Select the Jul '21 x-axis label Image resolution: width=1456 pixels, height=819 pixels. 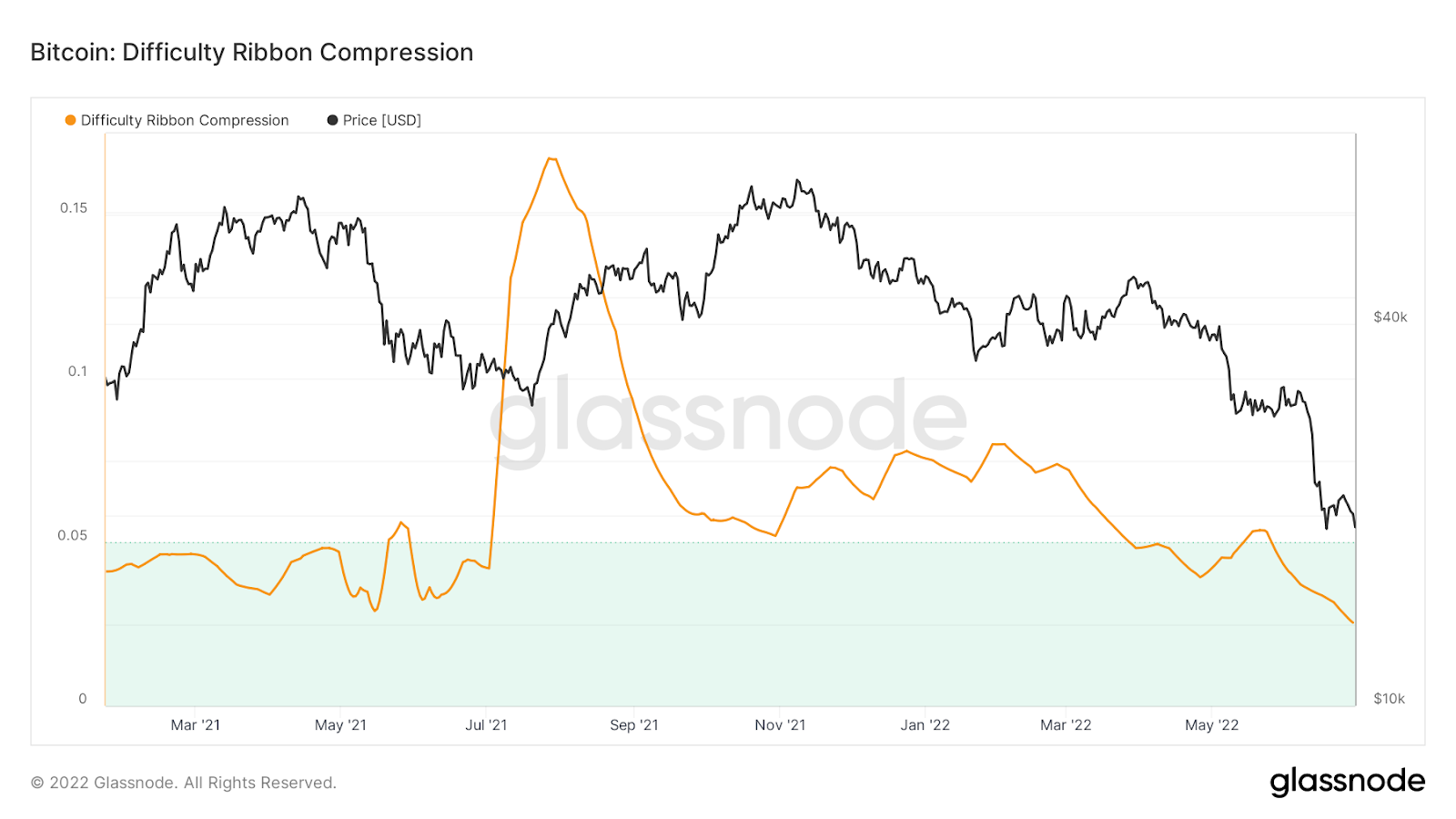[x=486, y=725]
